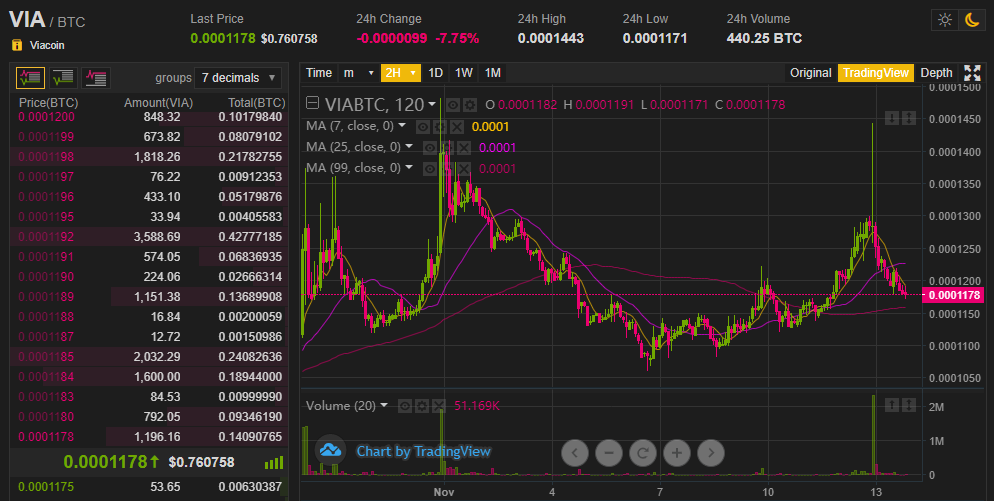The image size is (994, 501).
Task: Show buy and sell order book view
Action: click(x=31, y=77)
